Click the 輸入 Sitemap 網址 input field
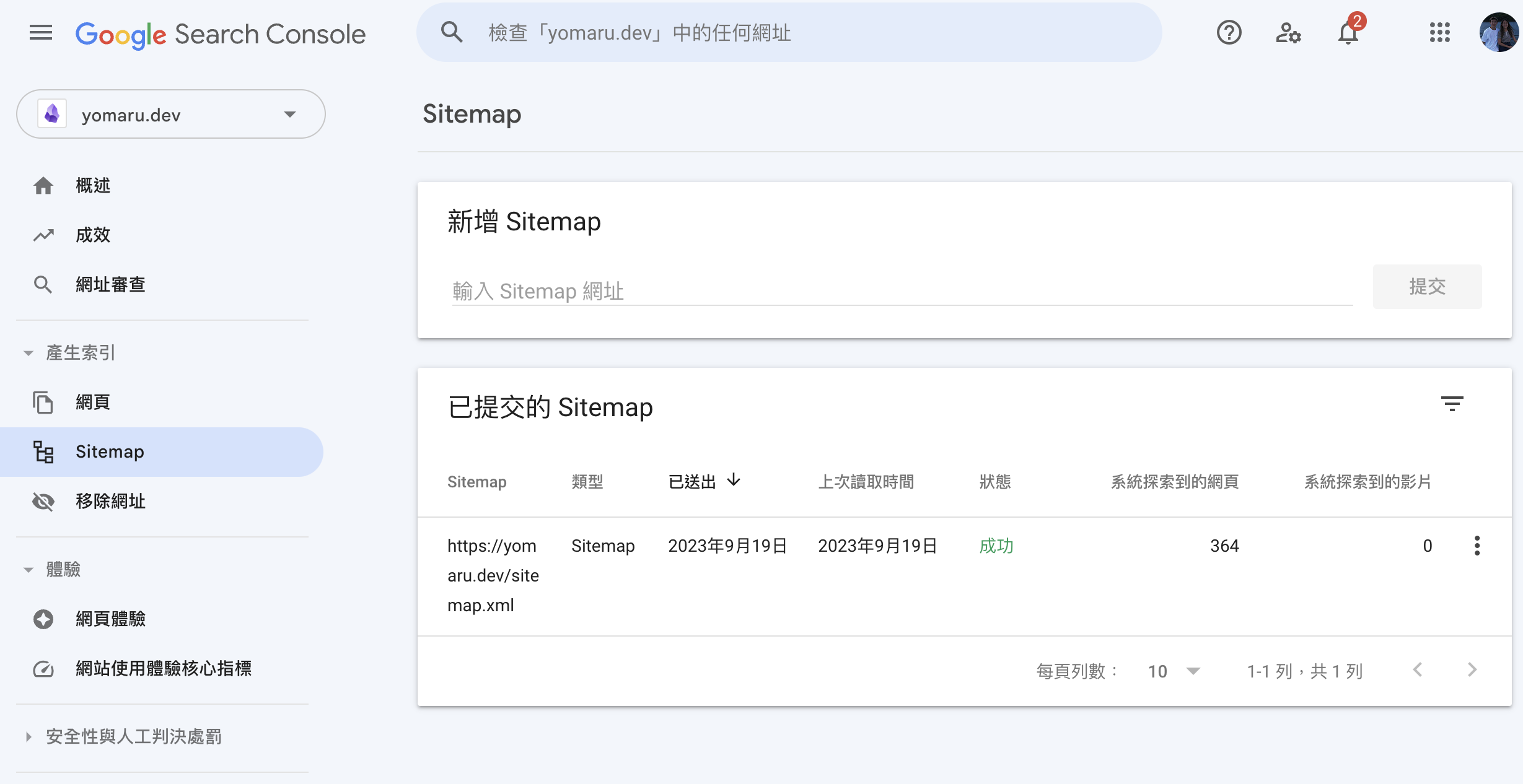The height and width of the screenshot is (784, 1523). pyautogui.click(x=902, y=290)
